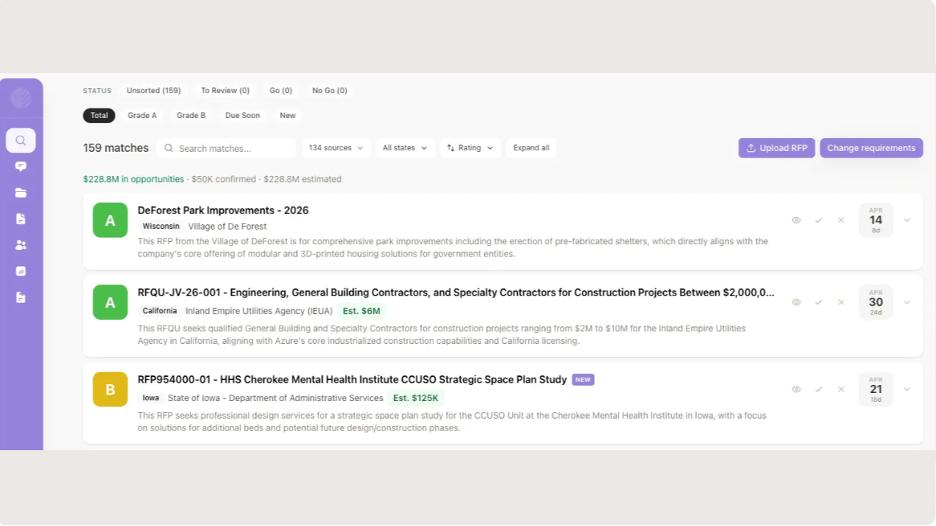The height and width of the screenshot is (526, 936).
Task: Toggle eye icon on RFP954000-01 row
Action: [796, 389]
